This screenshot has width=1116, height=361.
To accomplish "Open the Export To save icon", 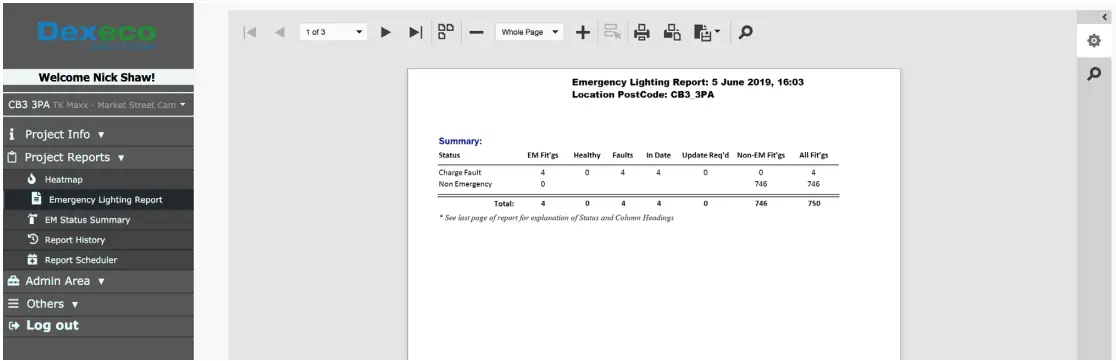I will click(702, 32).
